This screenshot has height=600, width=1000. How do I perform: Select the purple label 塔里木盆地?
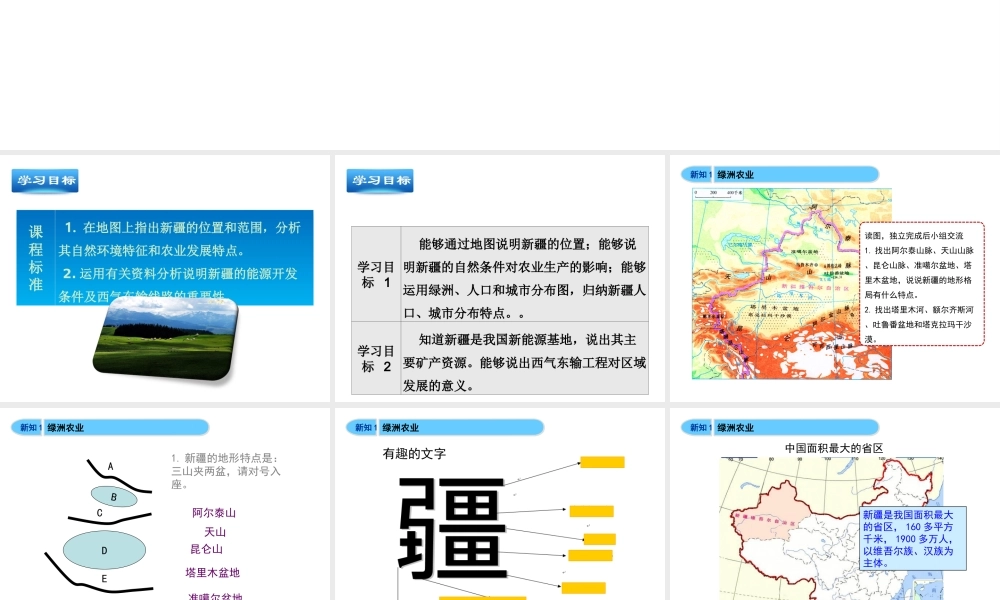[x=212, y=573]
